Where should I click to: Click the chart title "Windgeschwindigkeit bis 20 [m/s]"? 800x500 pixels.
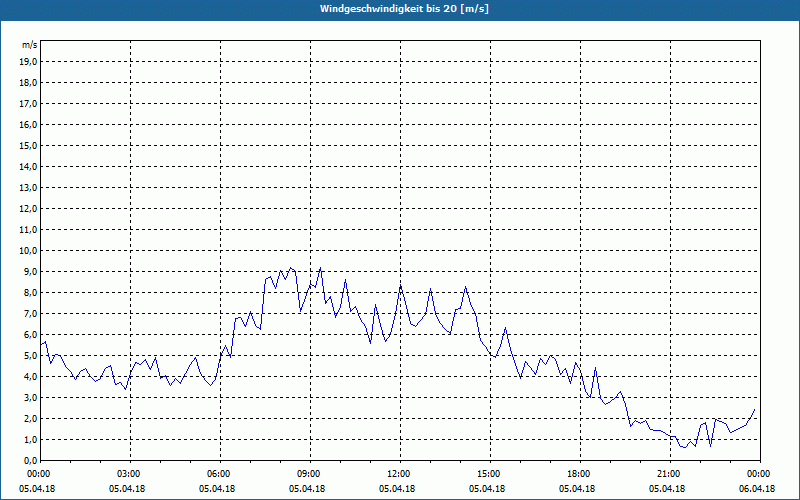point(404,9)
